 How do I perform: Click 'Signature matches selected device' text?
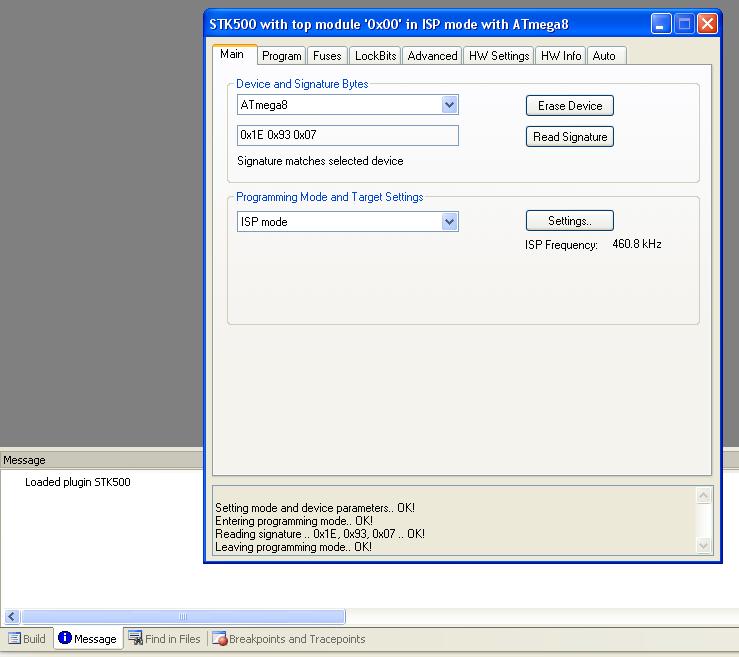pyautogui.click(x=320, y=161)
